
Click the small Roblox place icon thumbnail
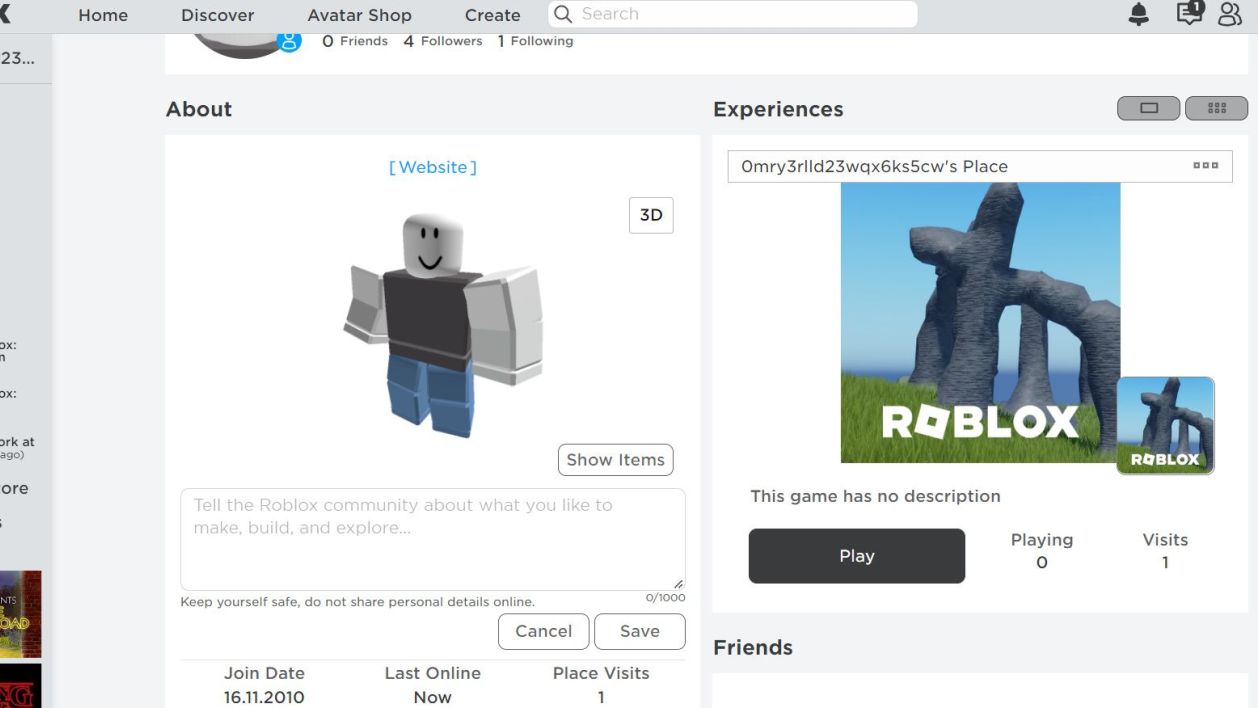(1165, 425)
